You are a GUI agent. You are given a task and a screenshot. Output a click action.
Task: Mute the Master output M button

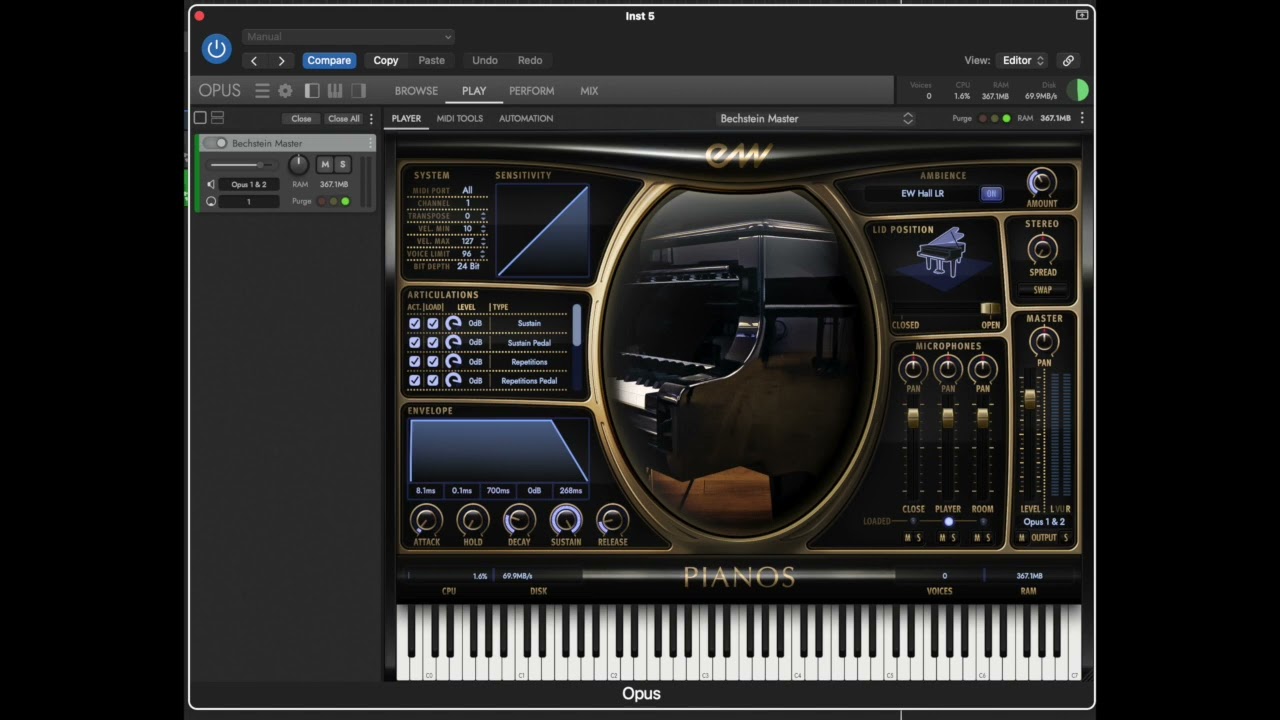point(1021,538)
